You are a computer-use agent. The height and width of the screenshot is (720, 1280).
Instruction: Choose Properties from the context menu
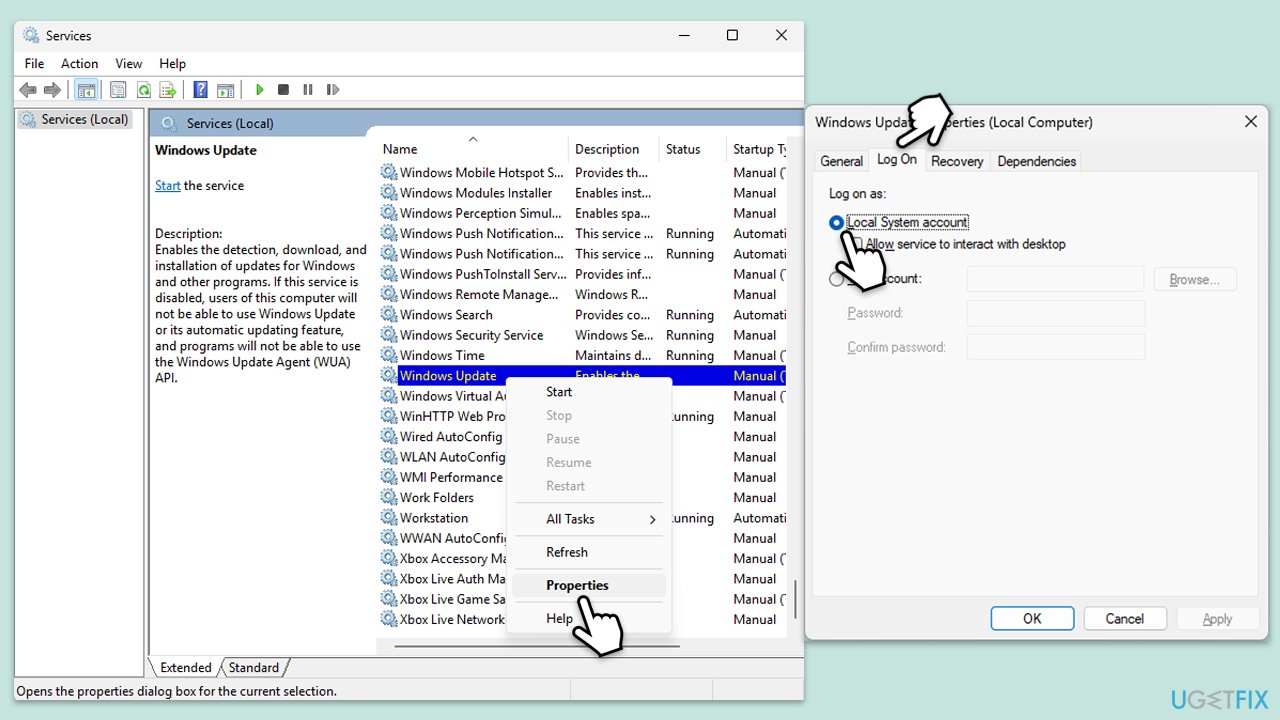coord(577,585)
